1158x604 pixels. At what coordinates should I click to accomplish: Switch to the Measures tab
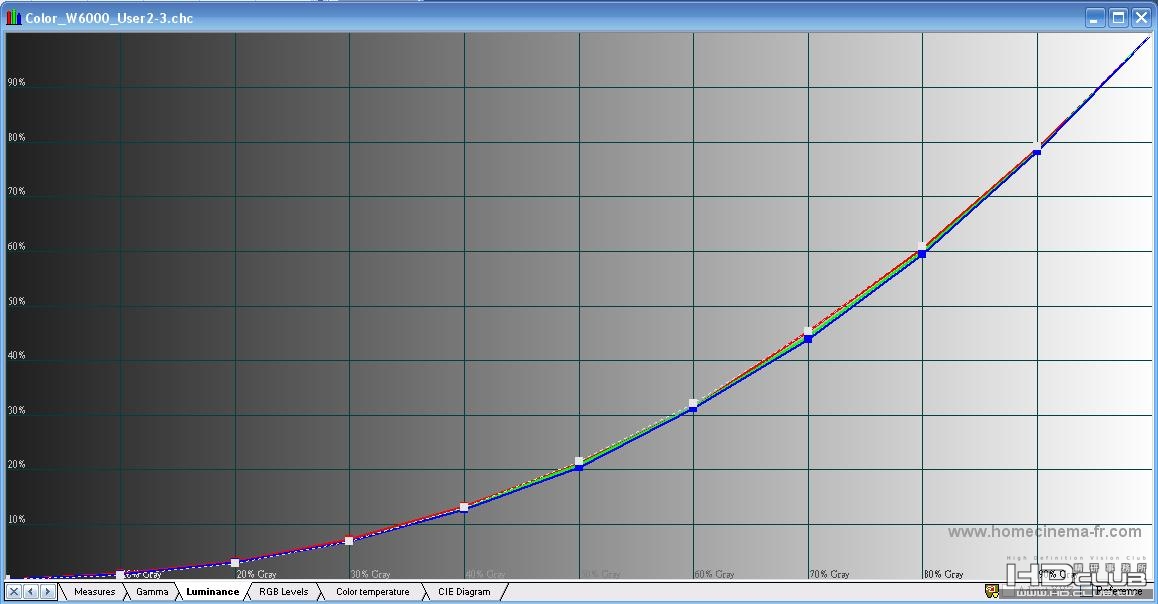pos(95,591)
